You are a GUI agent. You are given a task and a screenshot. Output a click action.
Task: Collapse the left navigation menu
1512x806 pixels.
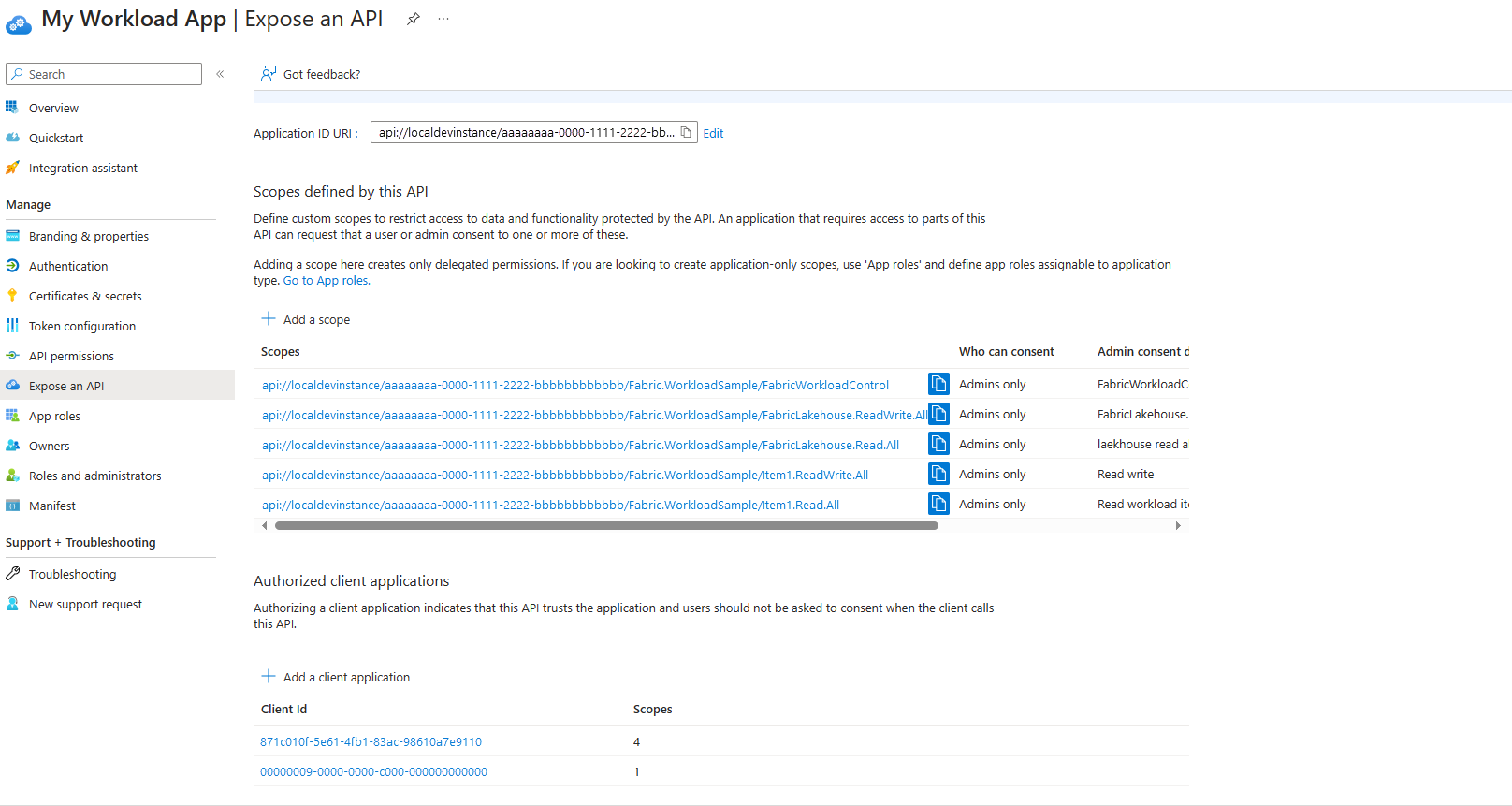[220, 74]
